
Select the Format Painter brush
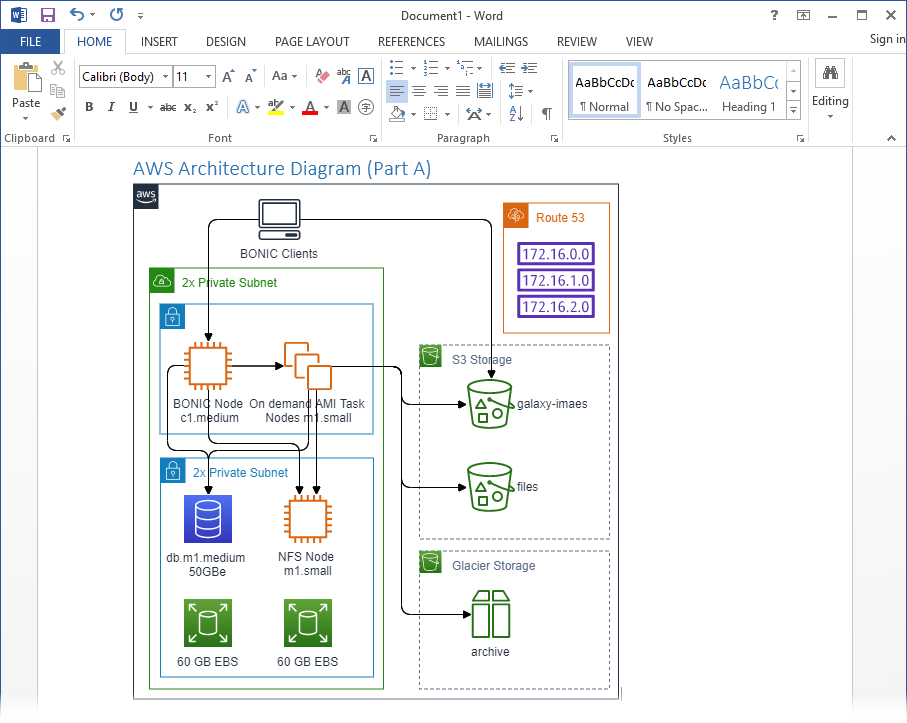[58, 113]
